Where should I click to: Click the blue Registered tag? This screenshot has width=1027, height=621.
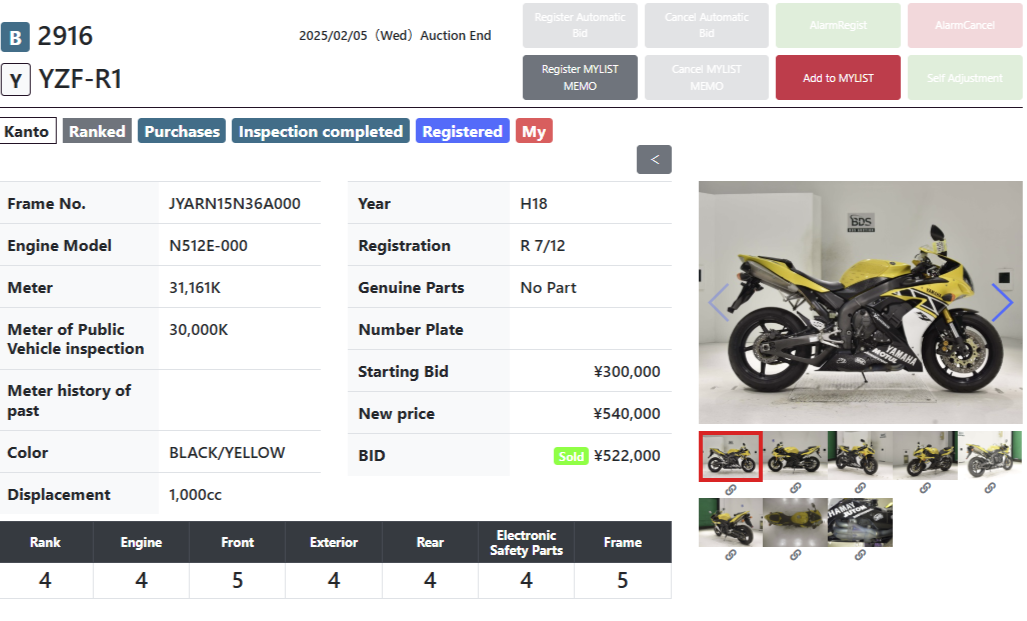pos(462,132)
